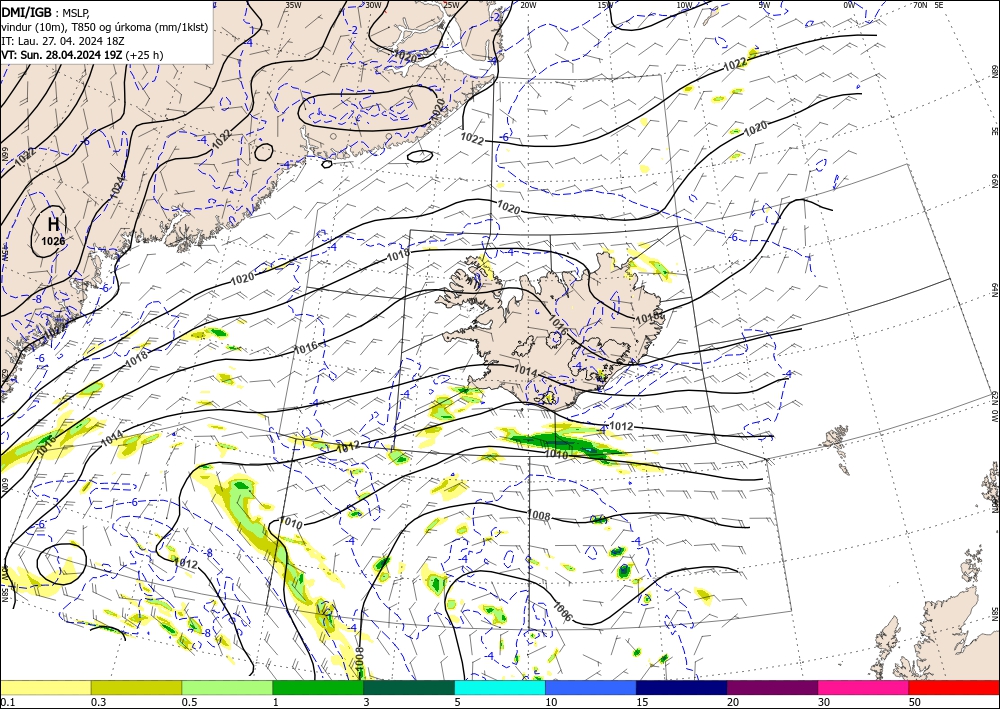
Task: Click the 30W longitude label
Action: tap(373, 5)
